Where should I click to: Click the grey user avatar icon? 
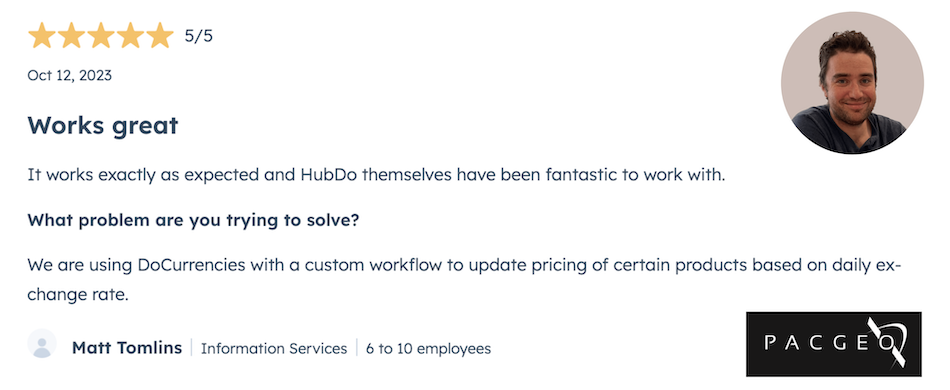(42, 344)
